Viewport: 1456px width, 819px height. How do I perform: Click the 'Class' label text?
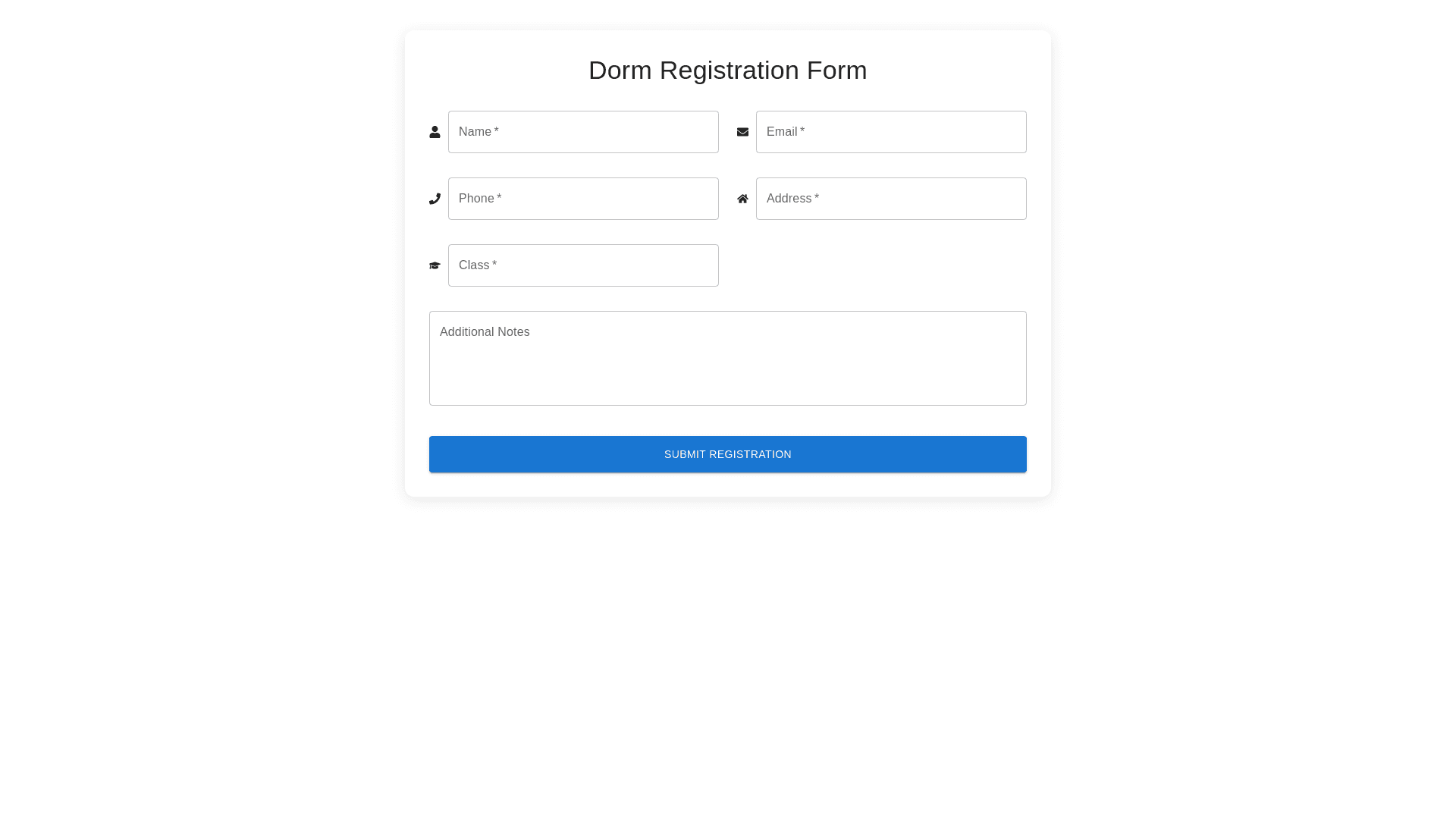(474, 265)
